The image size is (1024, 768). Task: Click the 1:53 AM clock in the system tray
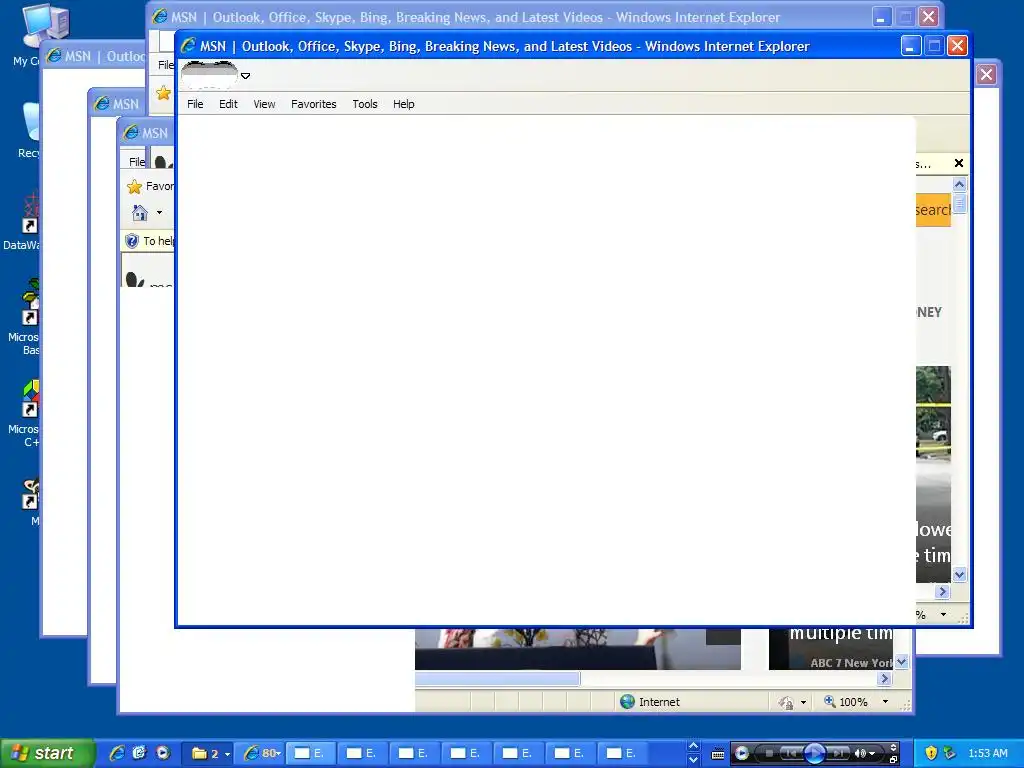988,753
